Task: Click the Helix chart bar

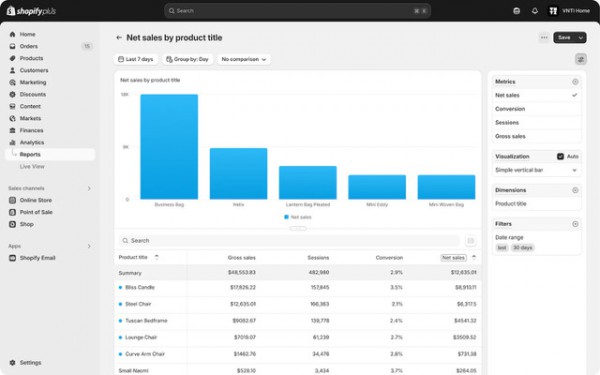Action: coord(238,174)
